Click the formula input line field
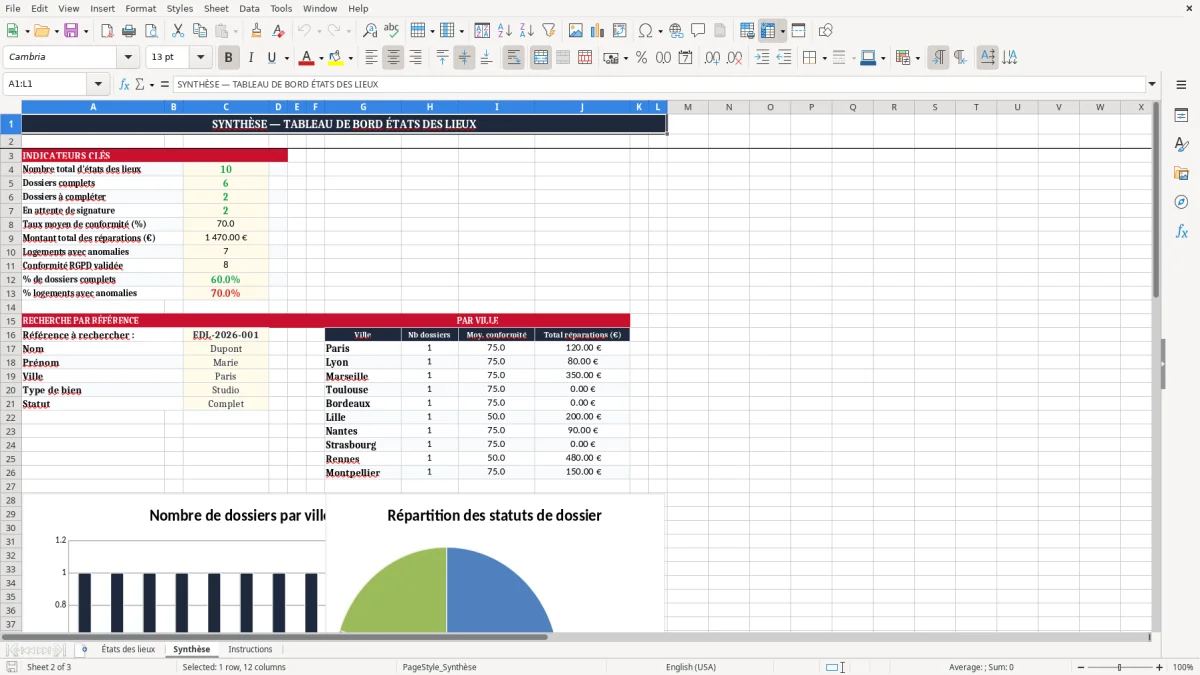This screenshot has width=1200, height=675. tap(659, 84)
